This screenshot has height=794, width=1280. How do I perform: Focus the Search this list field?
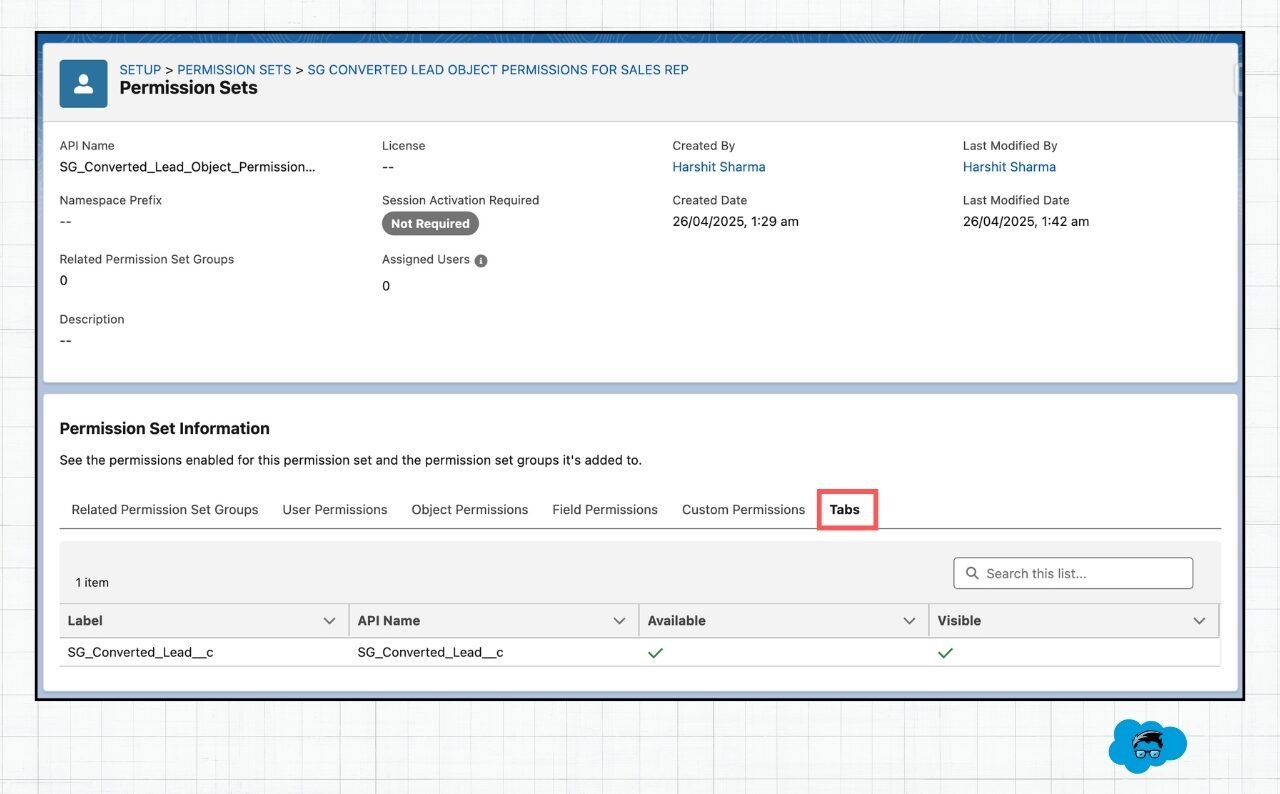tap(1073, 573)
